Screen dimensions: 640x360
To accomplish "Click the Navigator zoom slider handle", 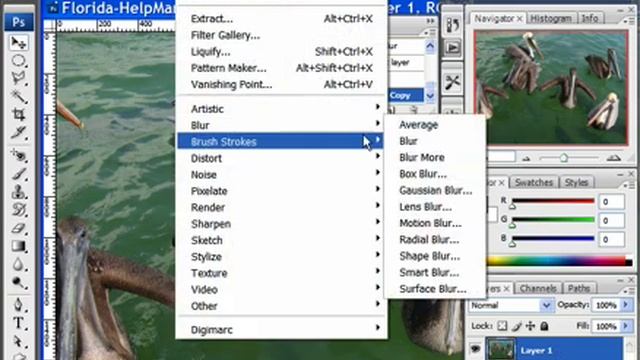I will (564, 158).
